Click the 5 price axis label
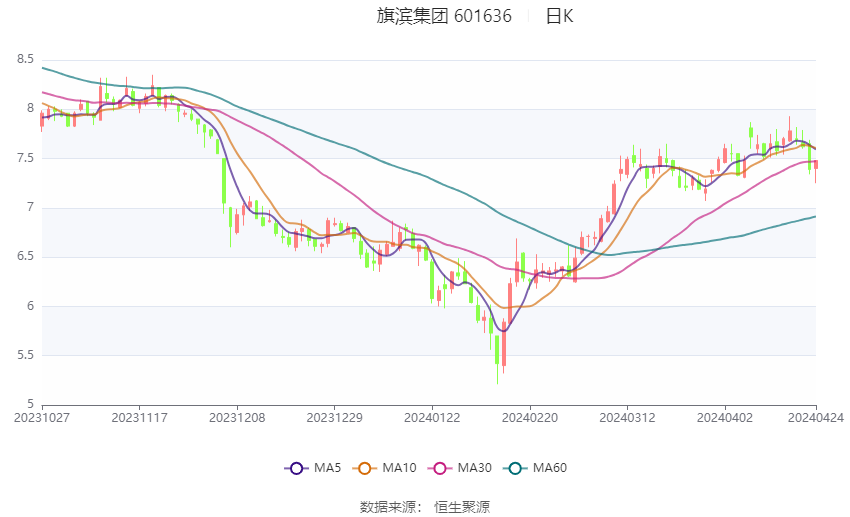 (x=30, y=404)
